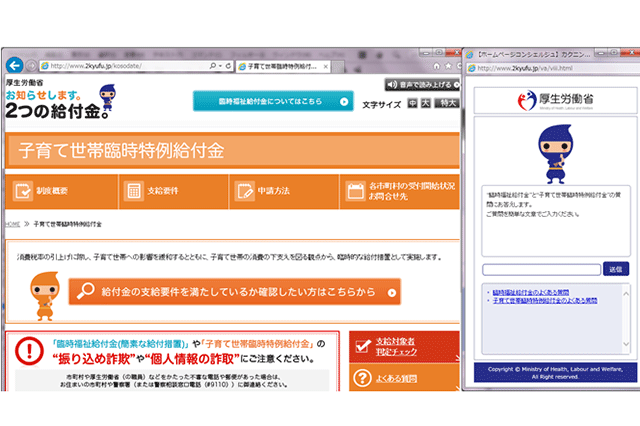Click the calendar icon beside 各市町村の受付開始状況
Image resolution: width=640 pixels, height=426 pixels.
(356, 191)
